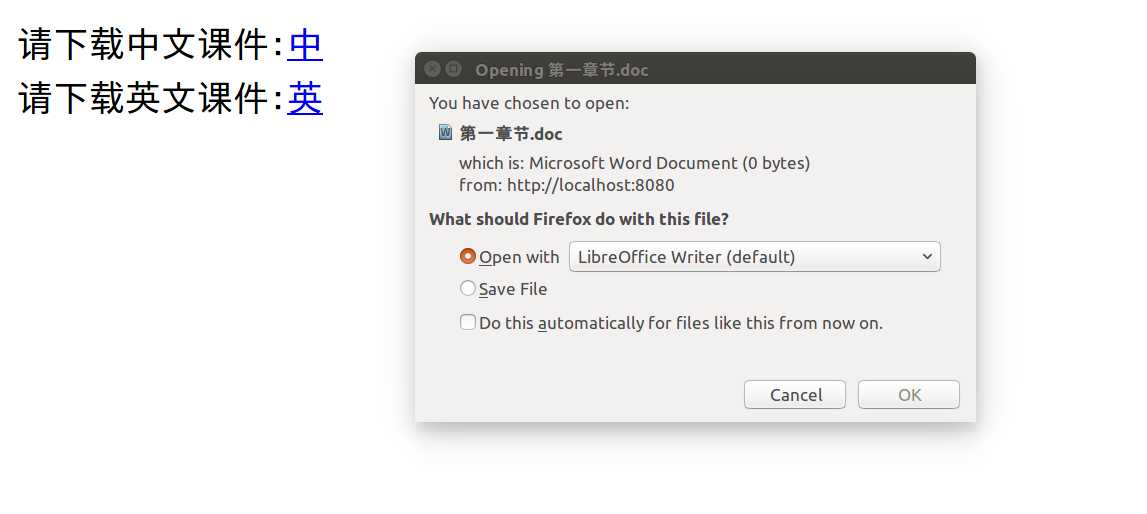Click the Word document icon beside 第一章节.doc
This screenshot has width=1147, height=514.
(445, 132)
